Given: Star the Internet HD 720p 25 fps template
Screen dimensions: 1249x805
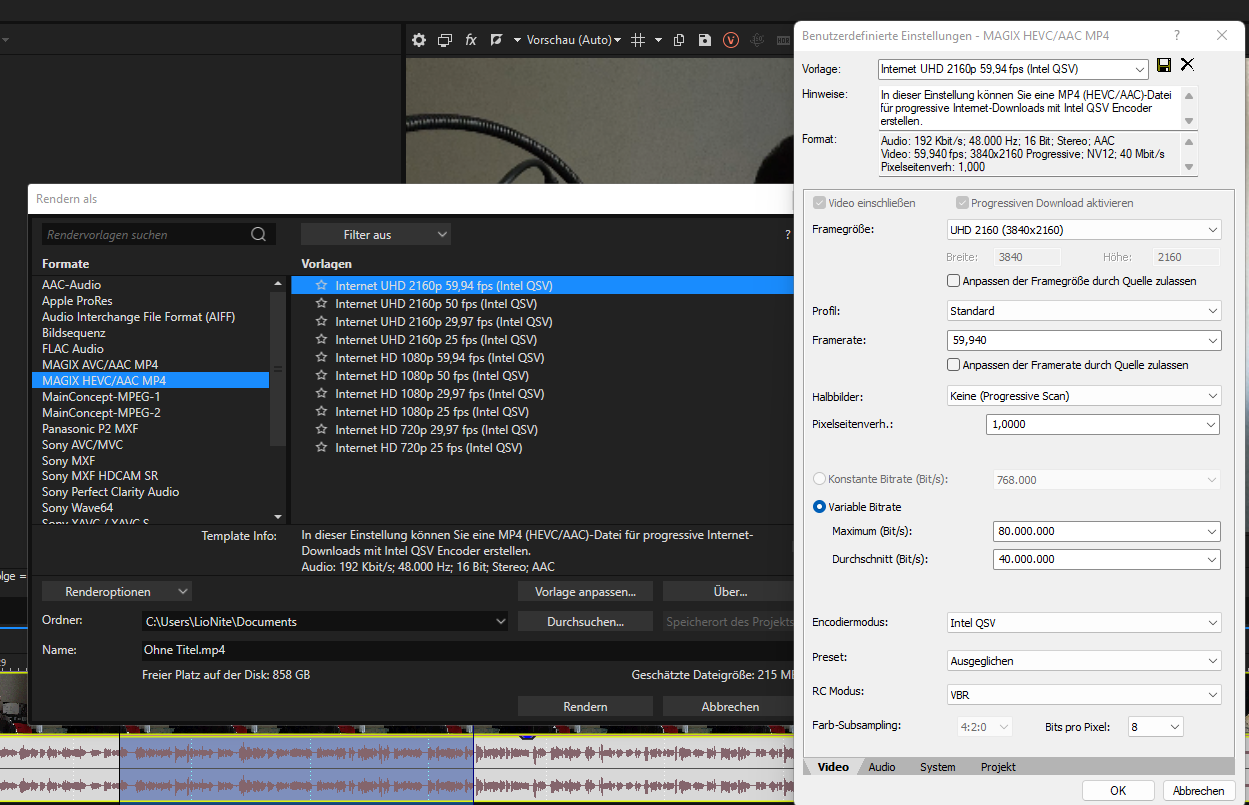Looking at the screenshot, I should click(321, 447).
